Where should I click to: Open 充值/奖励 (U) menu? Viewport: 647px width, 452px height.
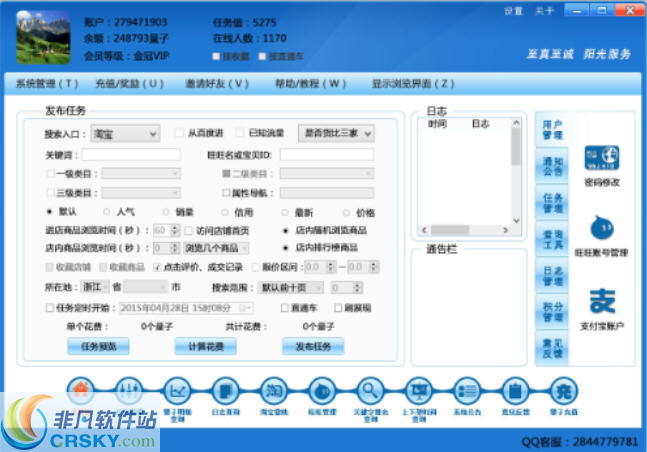130,84
